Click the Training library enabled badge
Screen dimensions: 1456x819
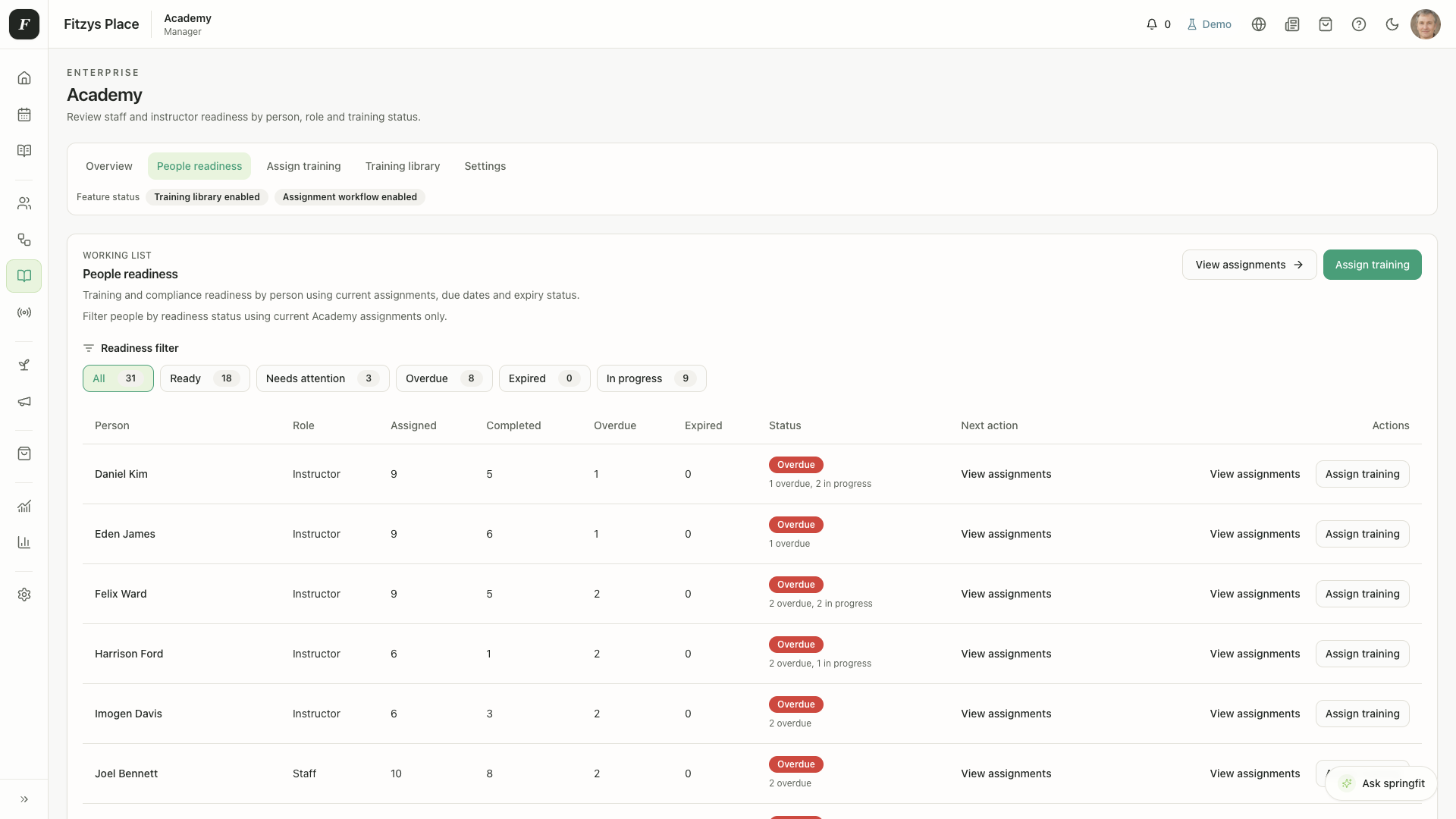tap(207, 197)
